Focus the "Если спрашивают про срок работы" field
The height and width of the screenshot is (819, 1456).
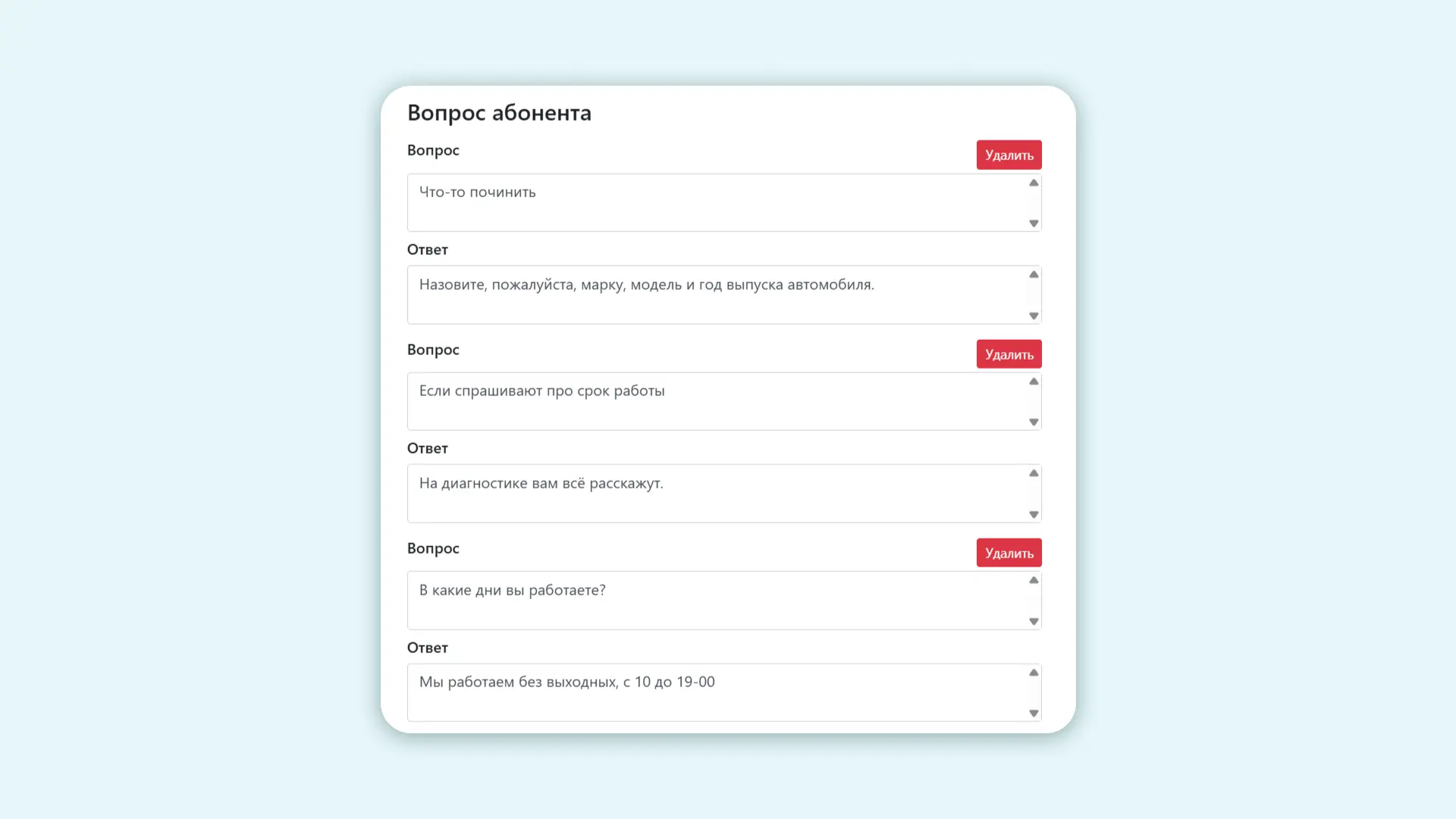pos(717,401)
